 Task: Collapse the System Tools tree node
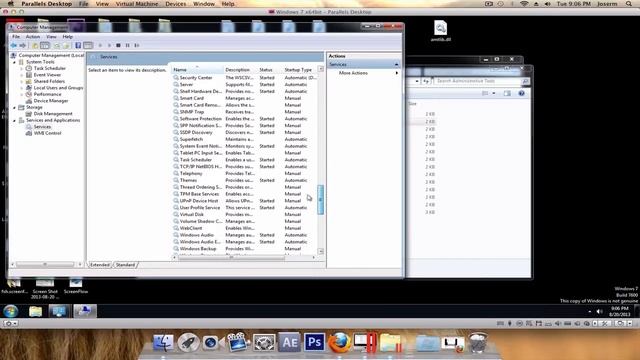coord(15,62)
